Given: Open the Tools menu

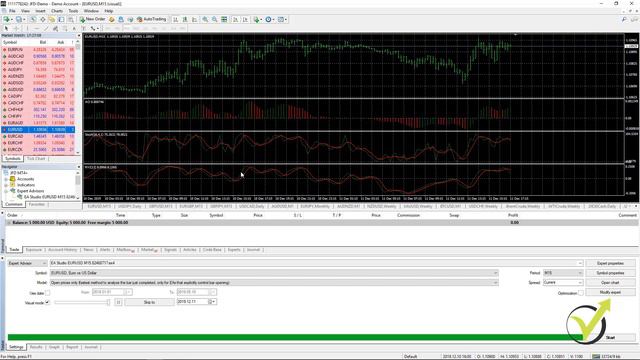Looking at the screenshot, I should tap(73, 11).
